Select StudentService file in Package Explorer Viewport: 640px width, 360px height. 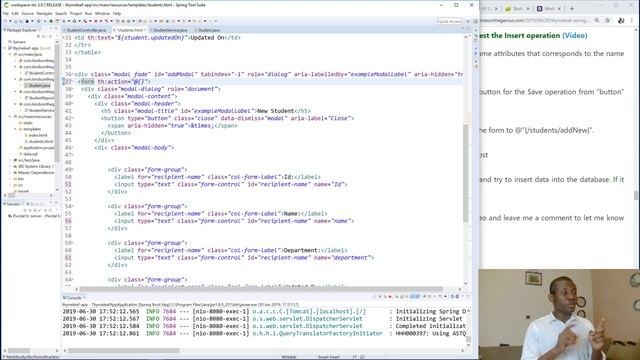(41, 111)
